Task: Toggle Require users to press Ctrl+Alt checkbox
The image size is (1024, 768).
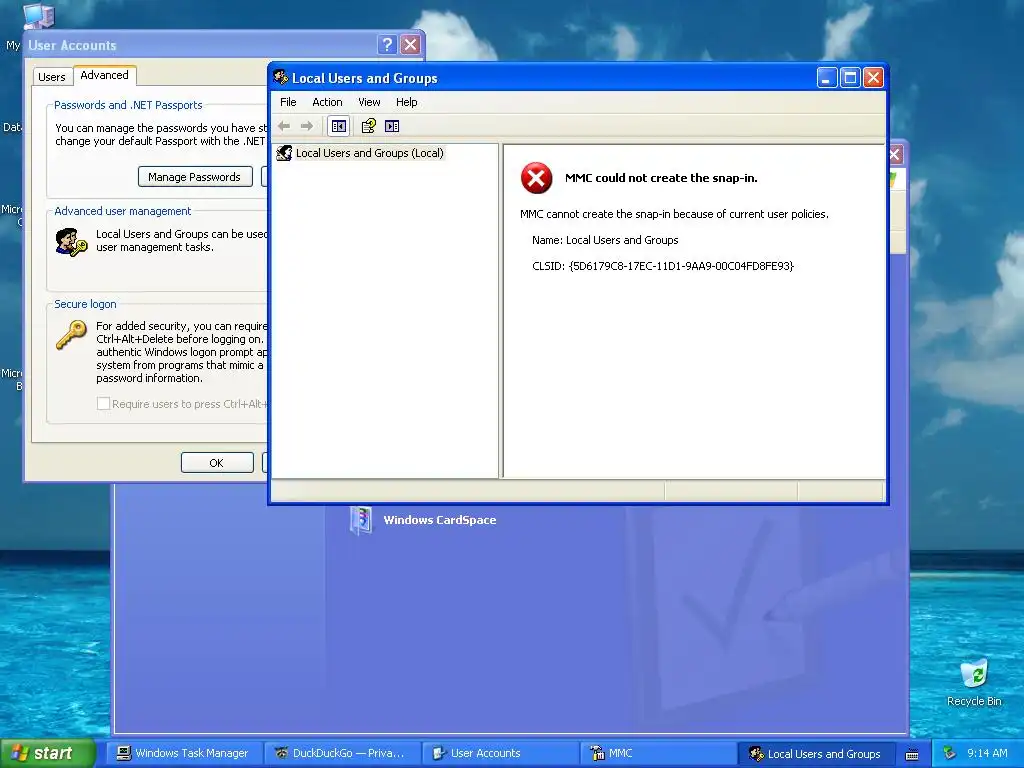Action: click(103, 404)
